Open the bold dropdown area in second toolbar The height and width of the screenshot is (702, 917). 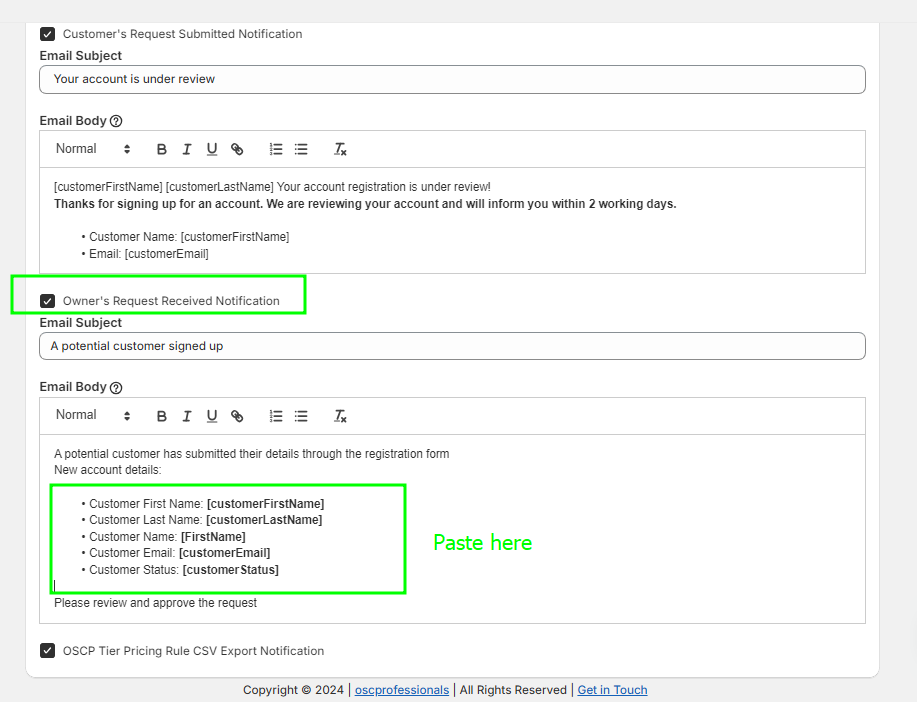pos(161,415)
